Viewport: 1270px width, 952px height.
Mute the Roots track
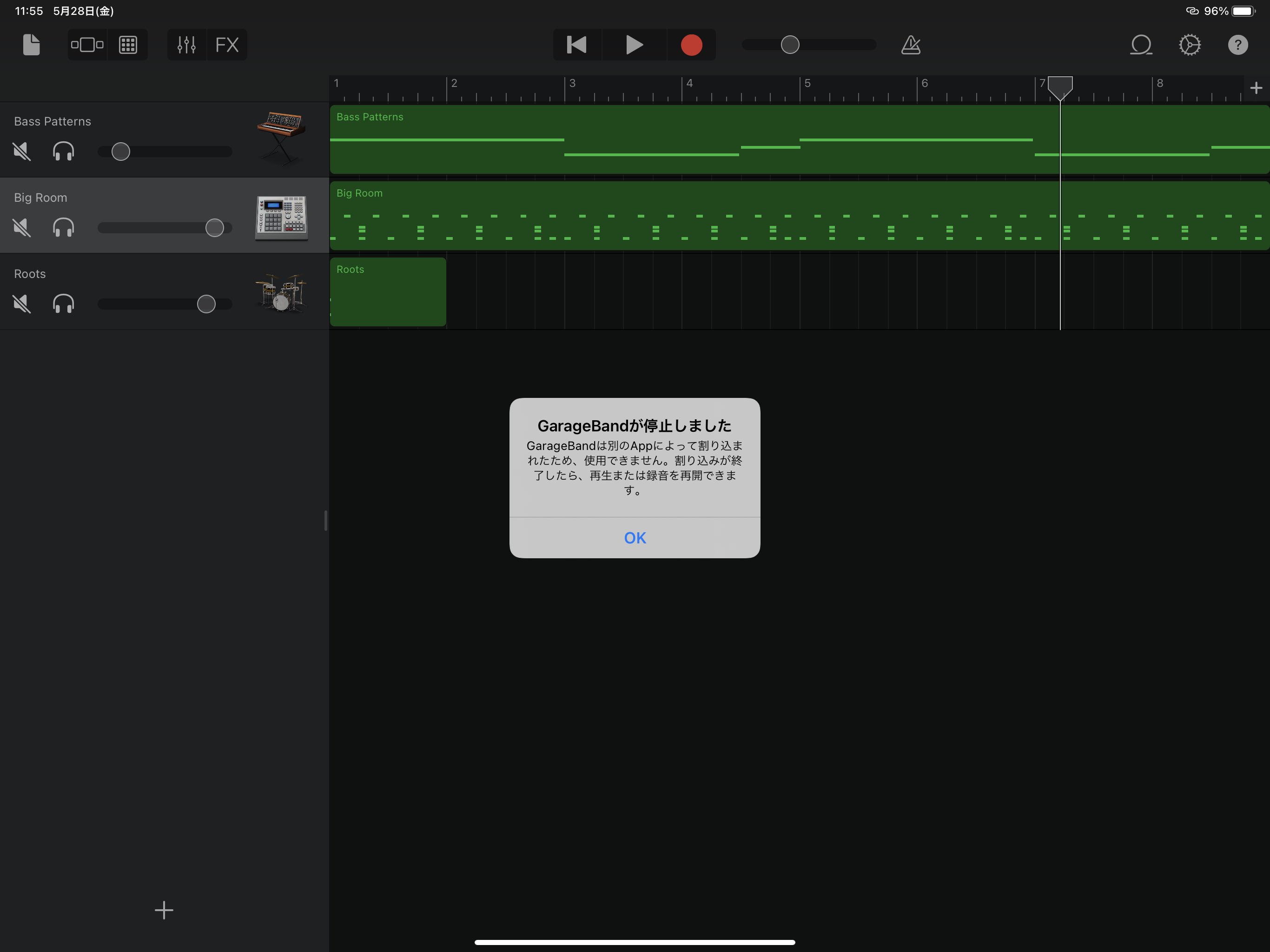click(22, 304)
